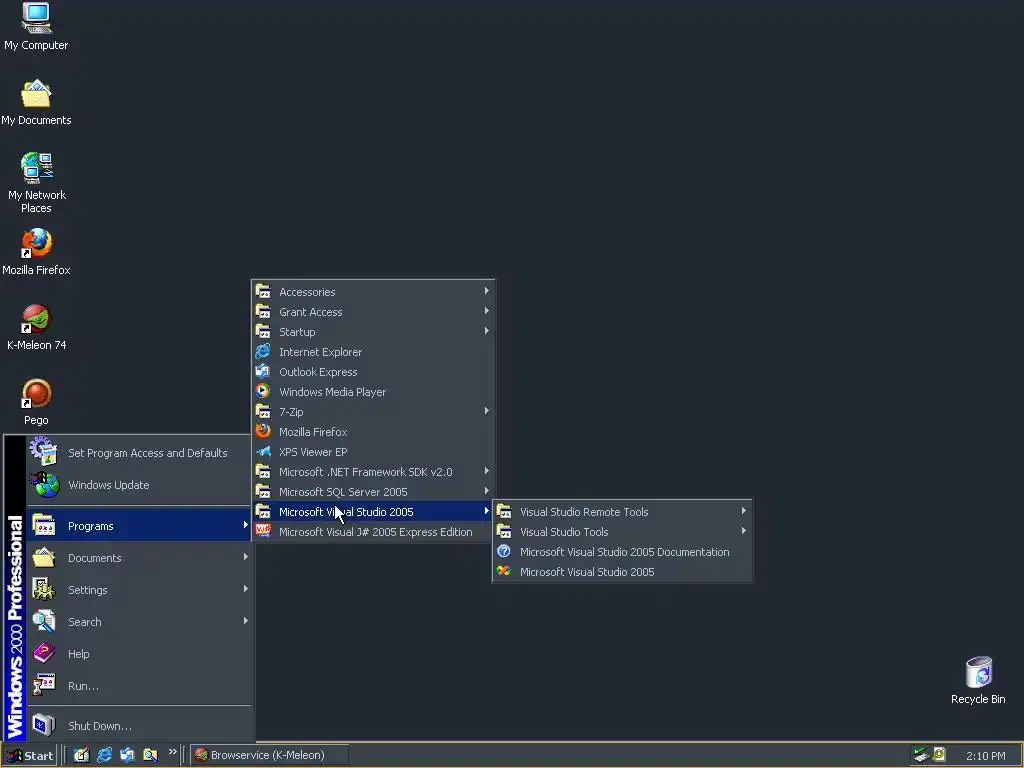Expand the Search submenu in the Start menu
Screen dimensions: 1024x768
coord(139,622)
